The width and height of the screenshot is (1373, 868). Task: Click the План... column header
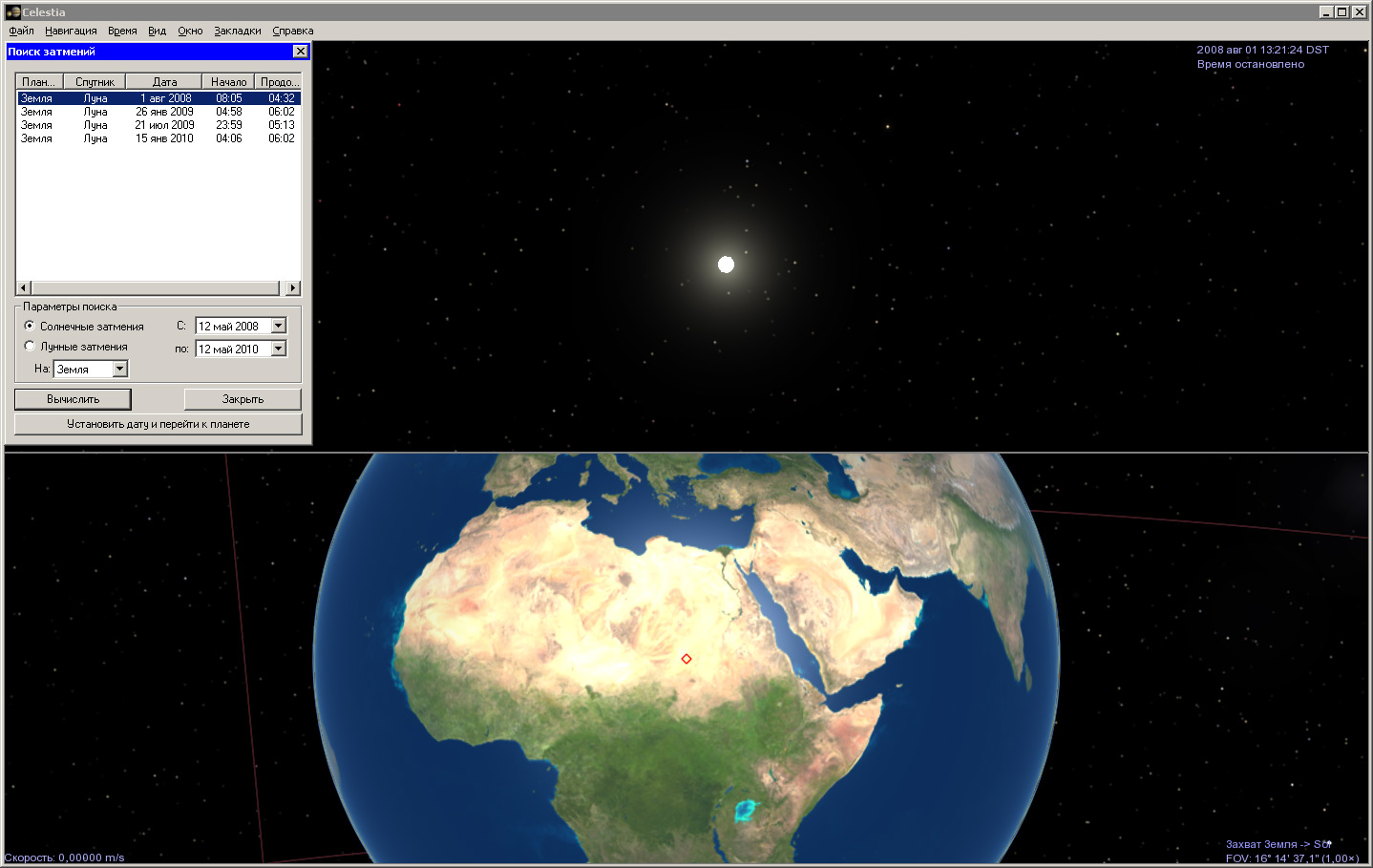click(40, 82)
